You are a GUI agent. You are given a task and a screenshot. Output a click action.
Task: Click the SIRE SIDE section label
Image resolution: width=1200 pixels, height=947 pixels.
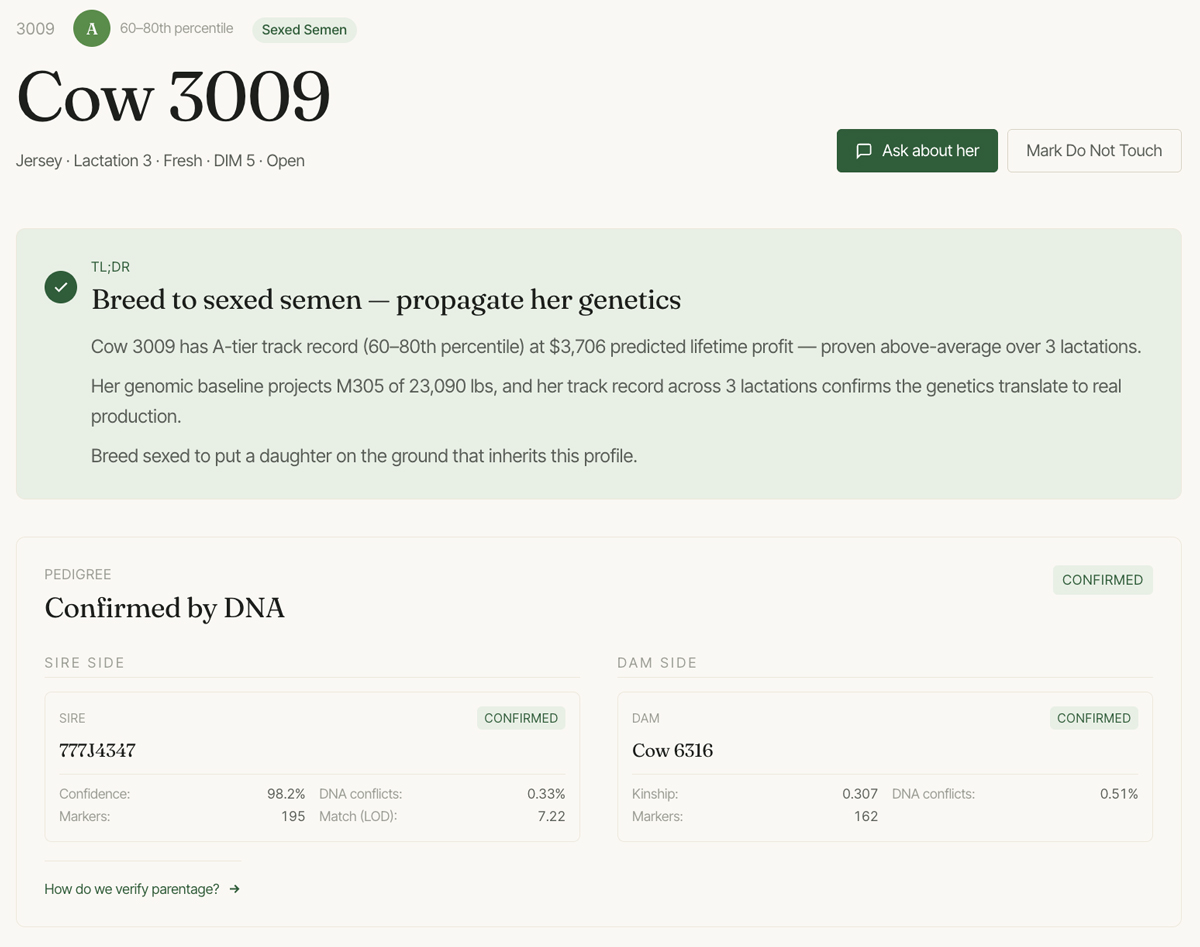pyautogui.click(x=84, y=662)
